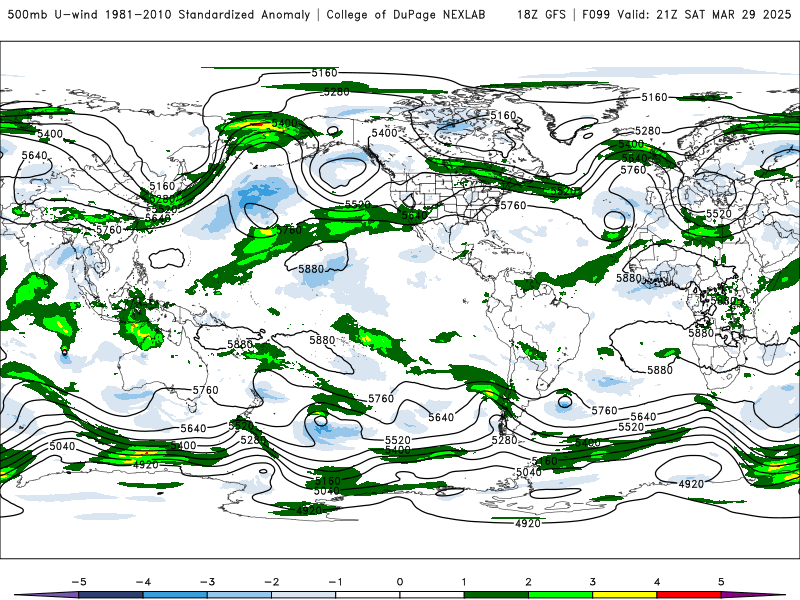Select the 'College of DuPage NEXLAB' title text
This screenshot has width=800, height=600.
406,14
